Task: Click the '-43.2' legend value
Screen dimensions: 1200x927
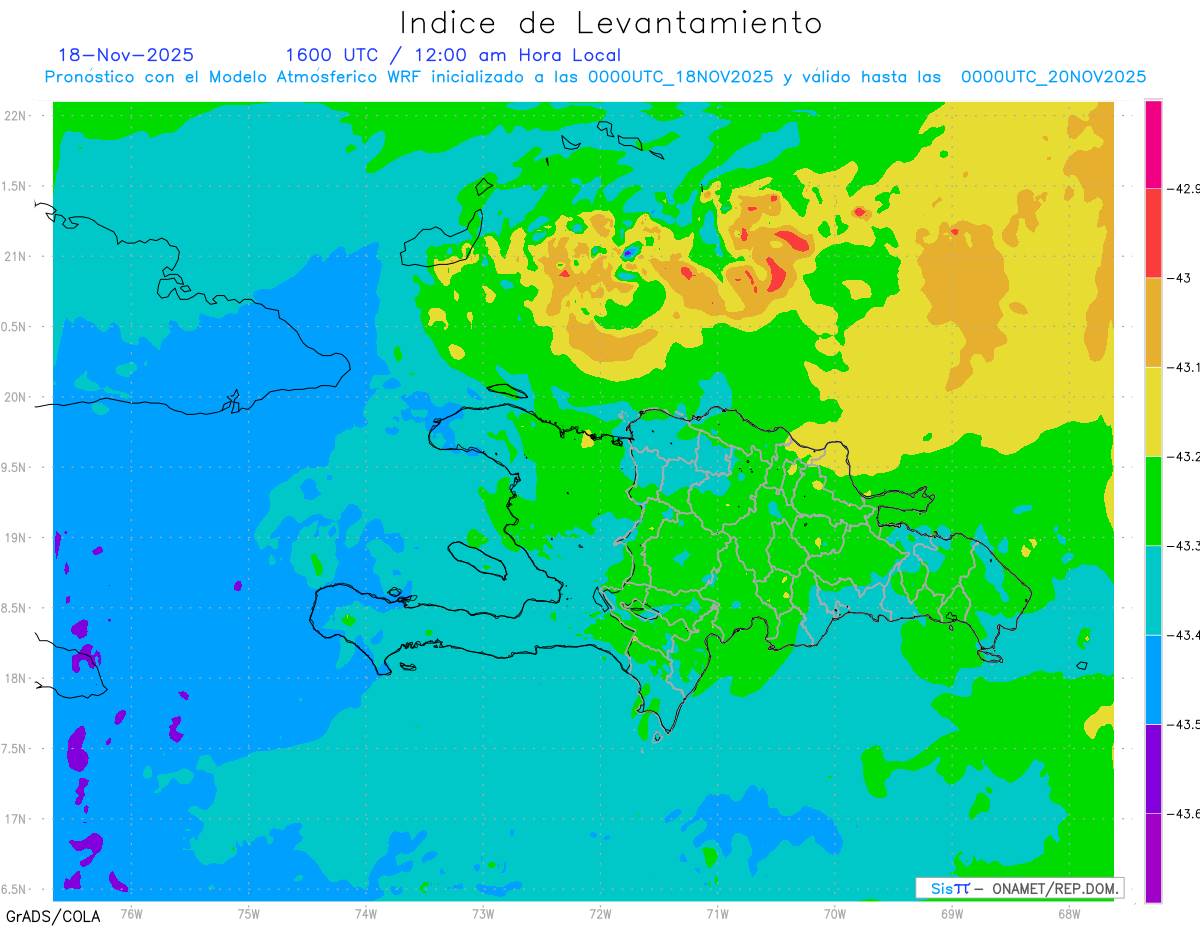Action: pyautogui.click(x=1185, y=456)
